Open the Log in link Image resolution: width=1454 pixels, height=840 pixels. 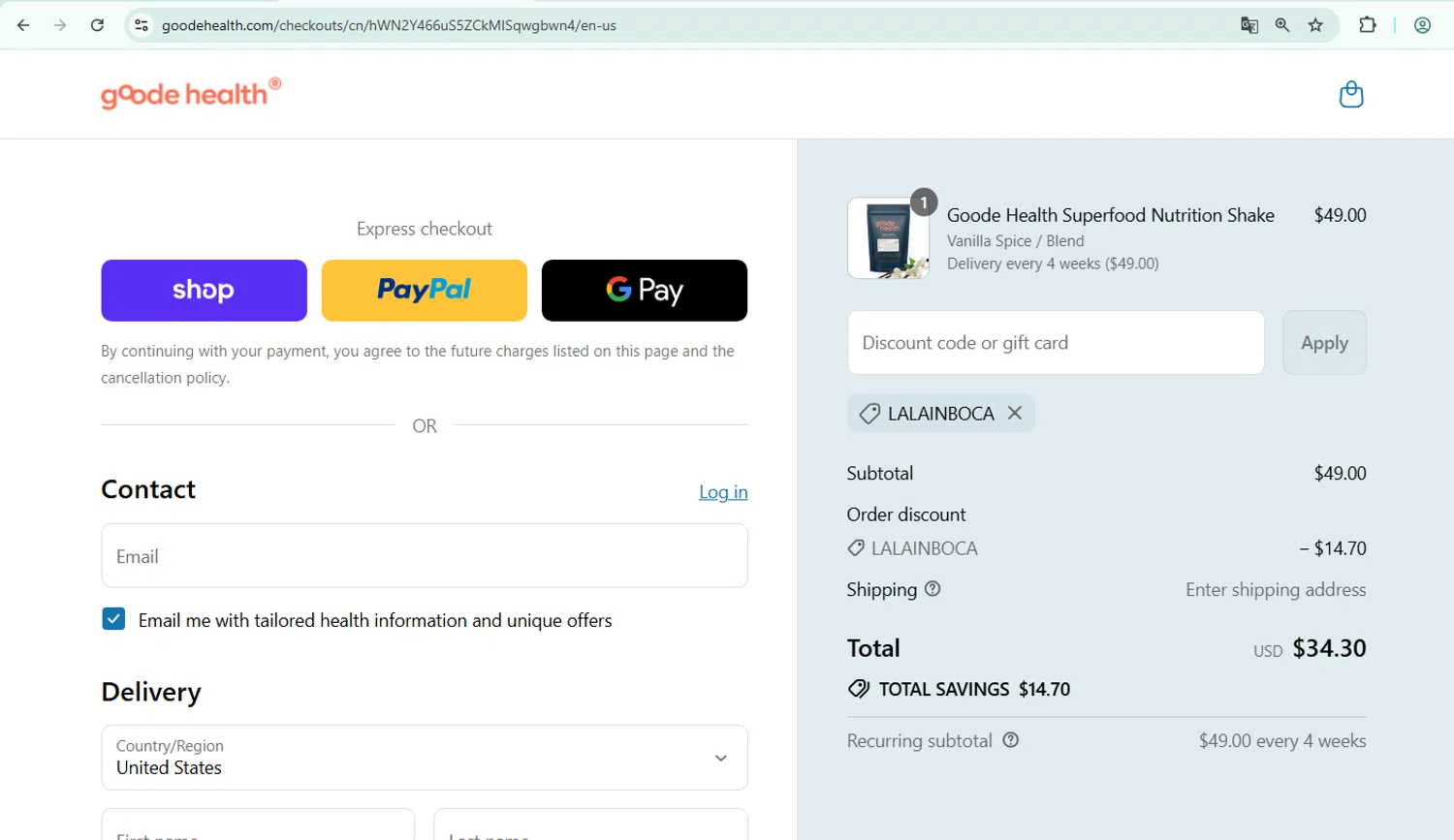(x=723, y=492)
